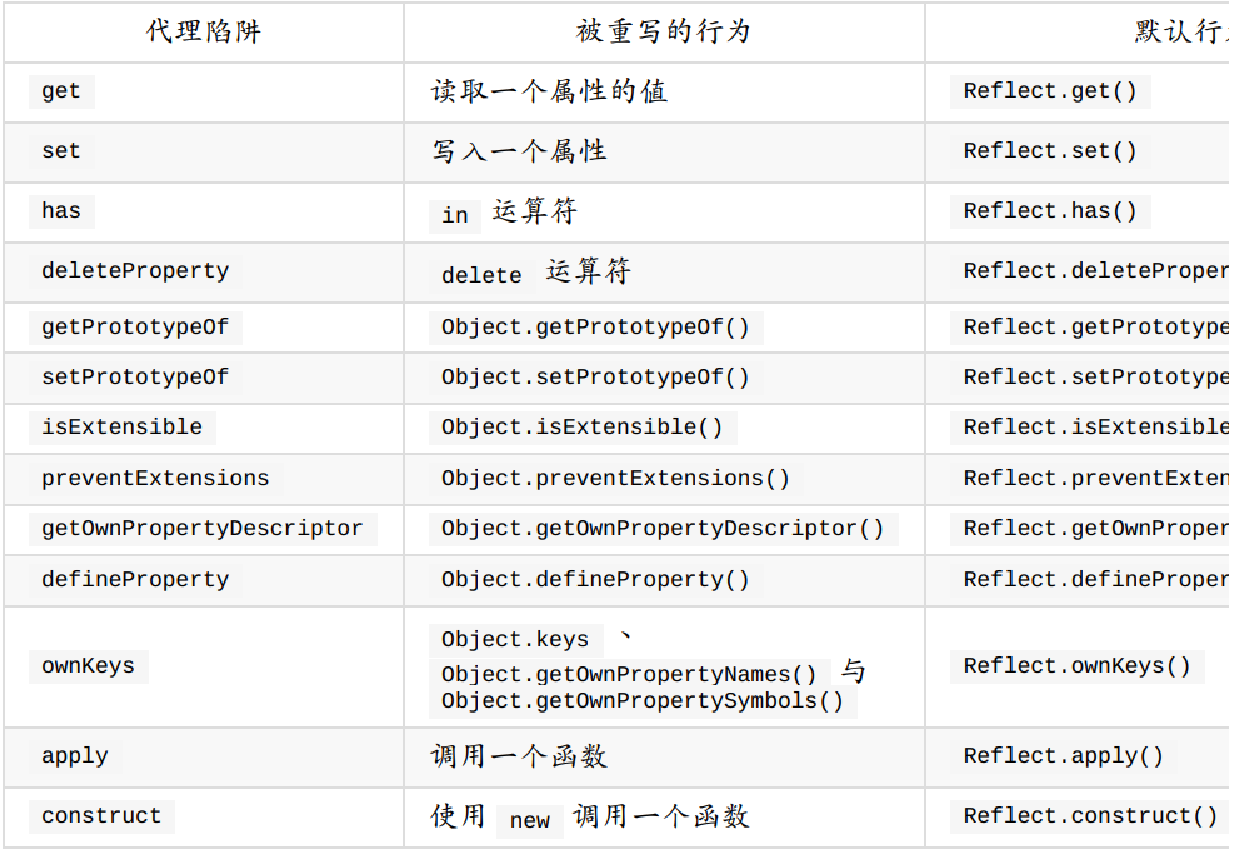
Task: Click Reflect.get() default behavior code
Action: tap(1050, 91)
